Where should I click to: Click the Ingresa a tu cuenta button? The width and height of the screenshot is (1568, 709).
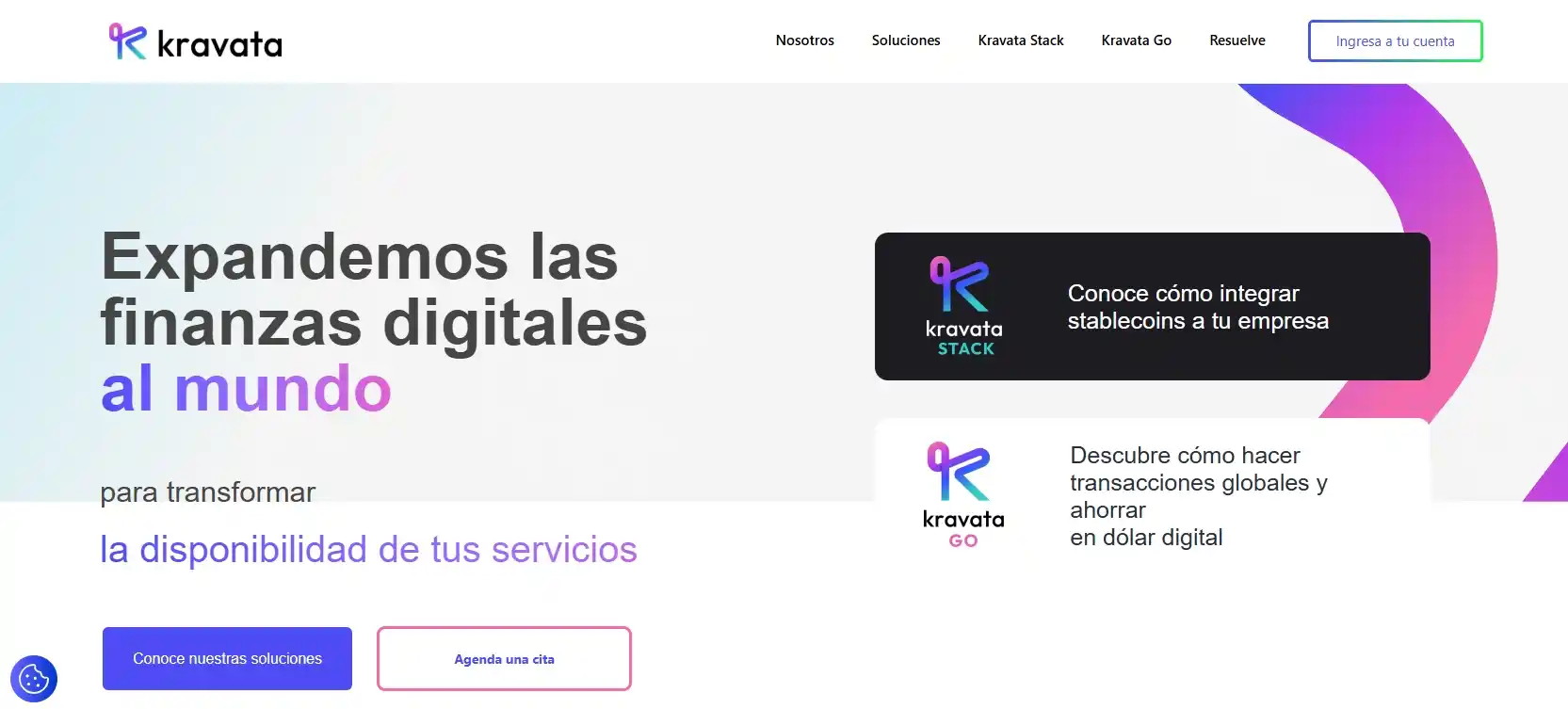coord(1395,41)
